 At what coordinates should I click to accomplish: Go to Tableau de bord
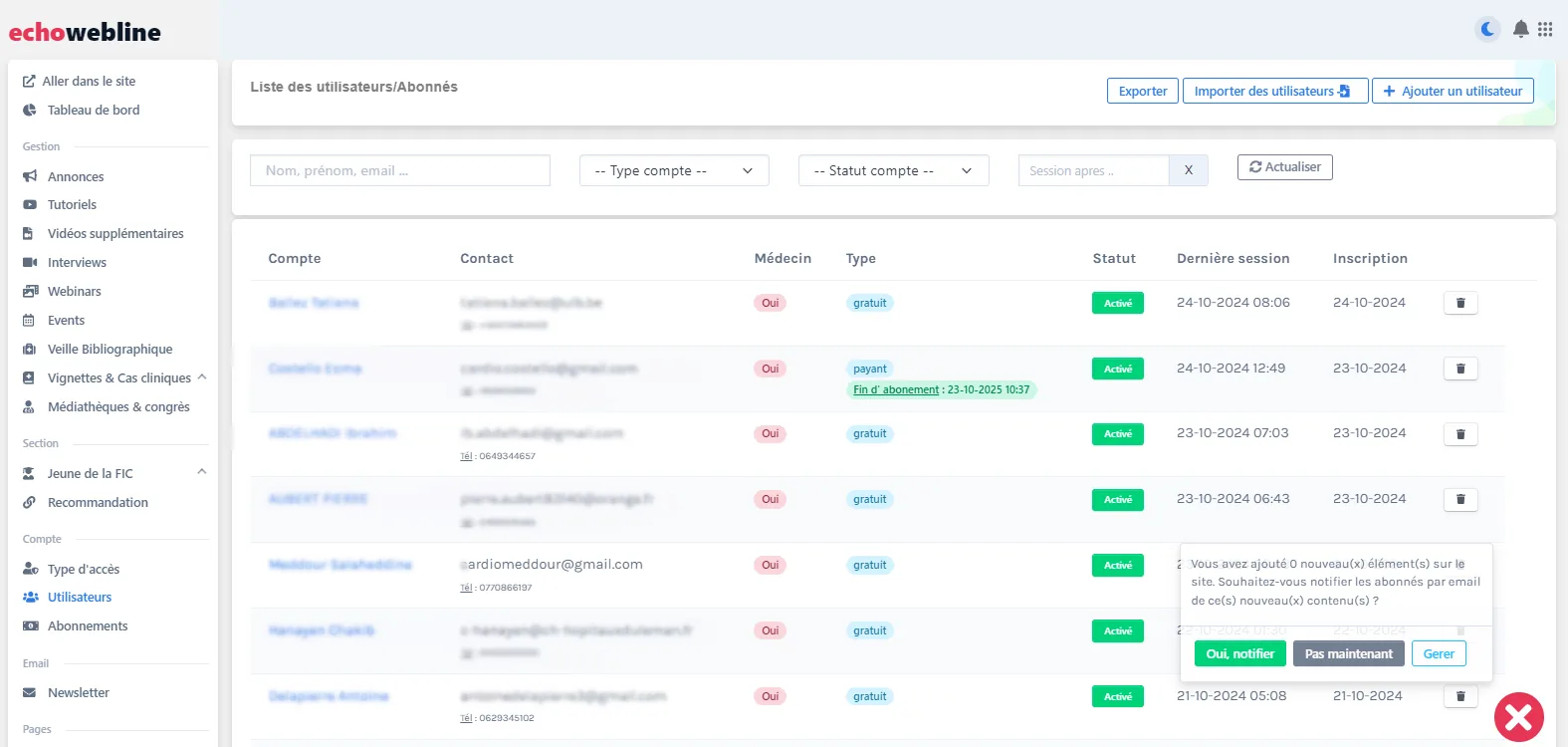tap(94, 110)
